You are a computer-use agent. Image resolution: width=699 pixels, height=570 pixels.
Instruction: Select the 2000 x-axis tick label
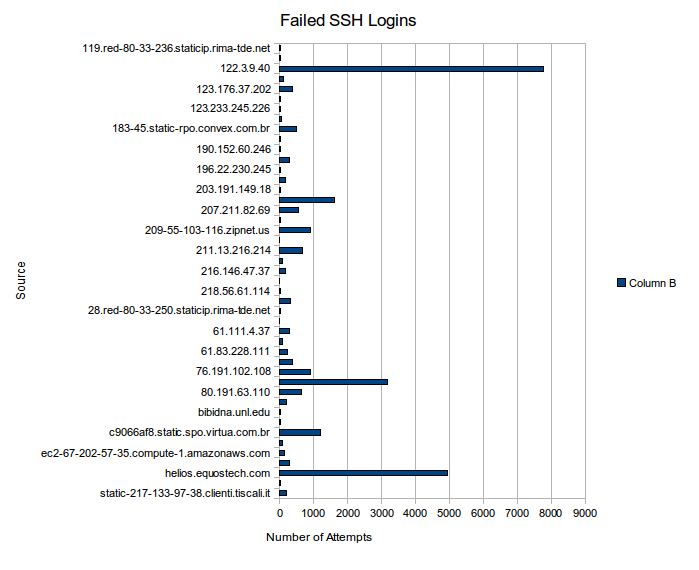tap(348, 513)
